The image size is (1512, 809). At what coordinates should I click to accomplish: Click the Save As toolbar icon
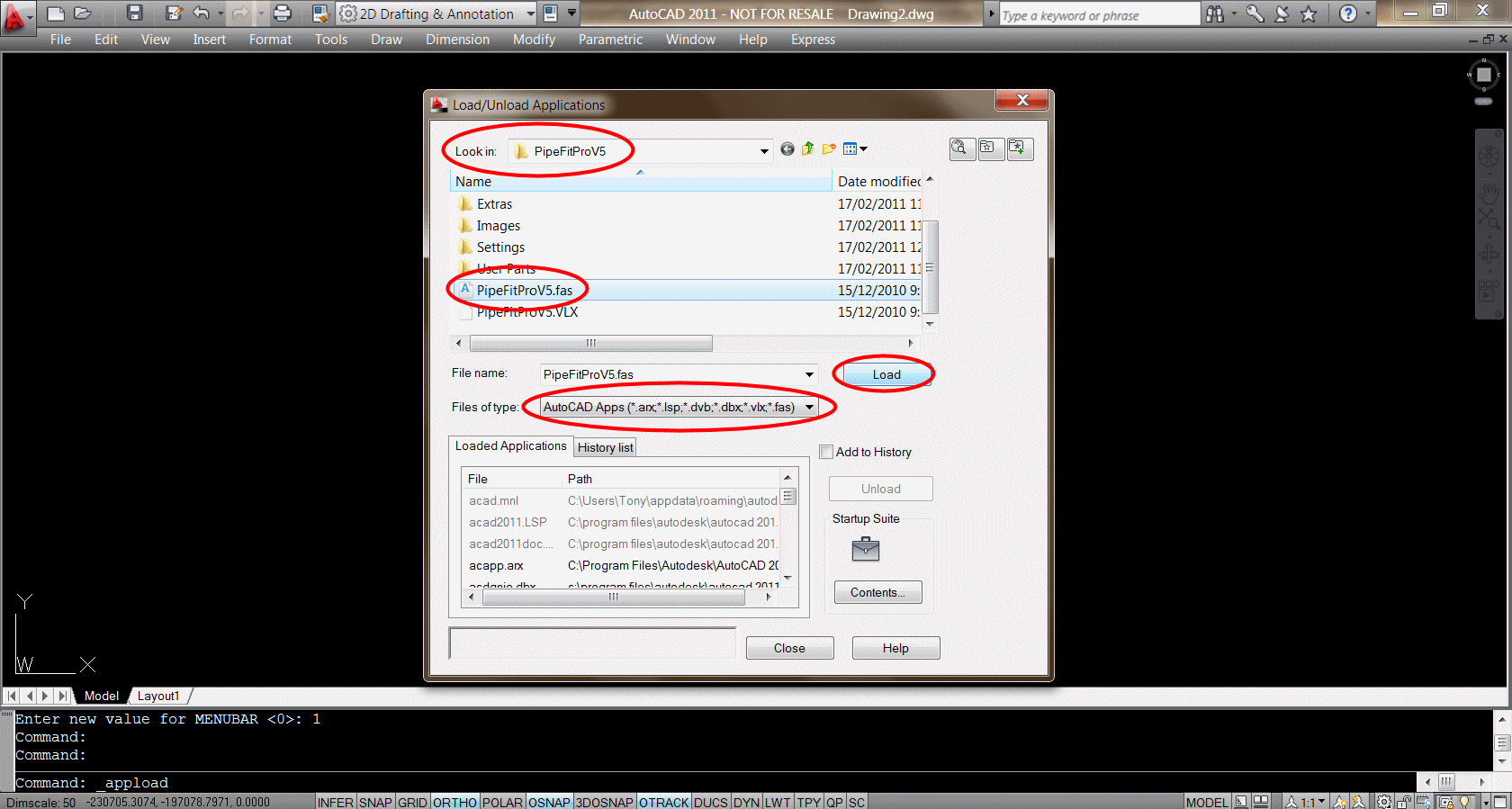click(175, 13)
